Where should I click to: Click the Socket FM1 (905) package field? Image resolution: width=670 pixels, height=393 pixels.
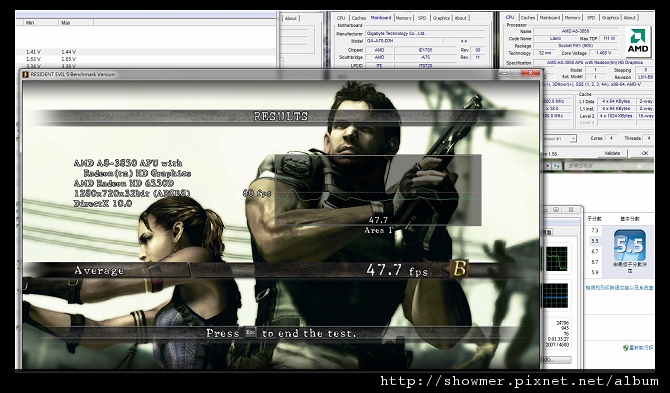(575, 46)
